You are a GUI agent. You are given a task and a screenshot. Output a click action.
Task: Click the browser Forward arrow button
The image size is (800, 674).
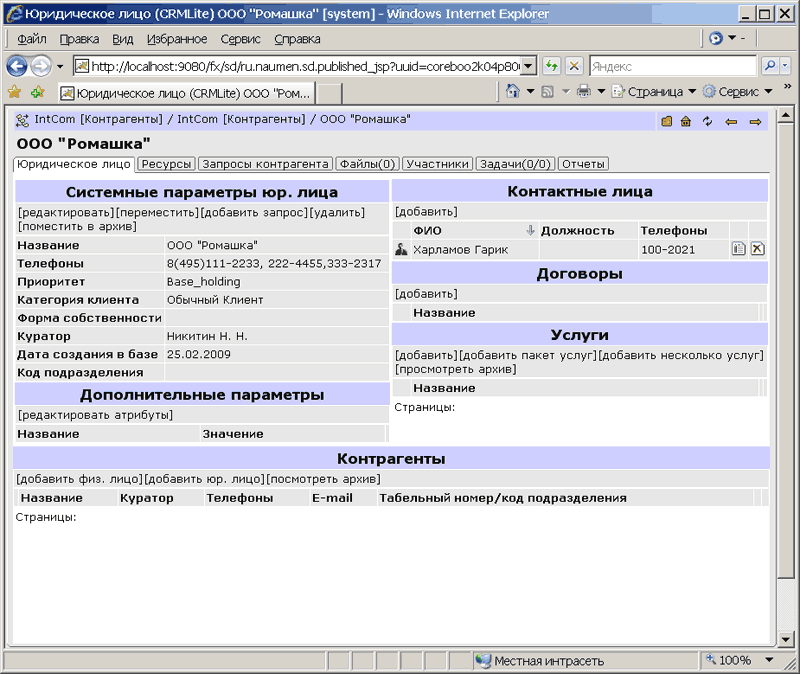(x=41, y=66)
